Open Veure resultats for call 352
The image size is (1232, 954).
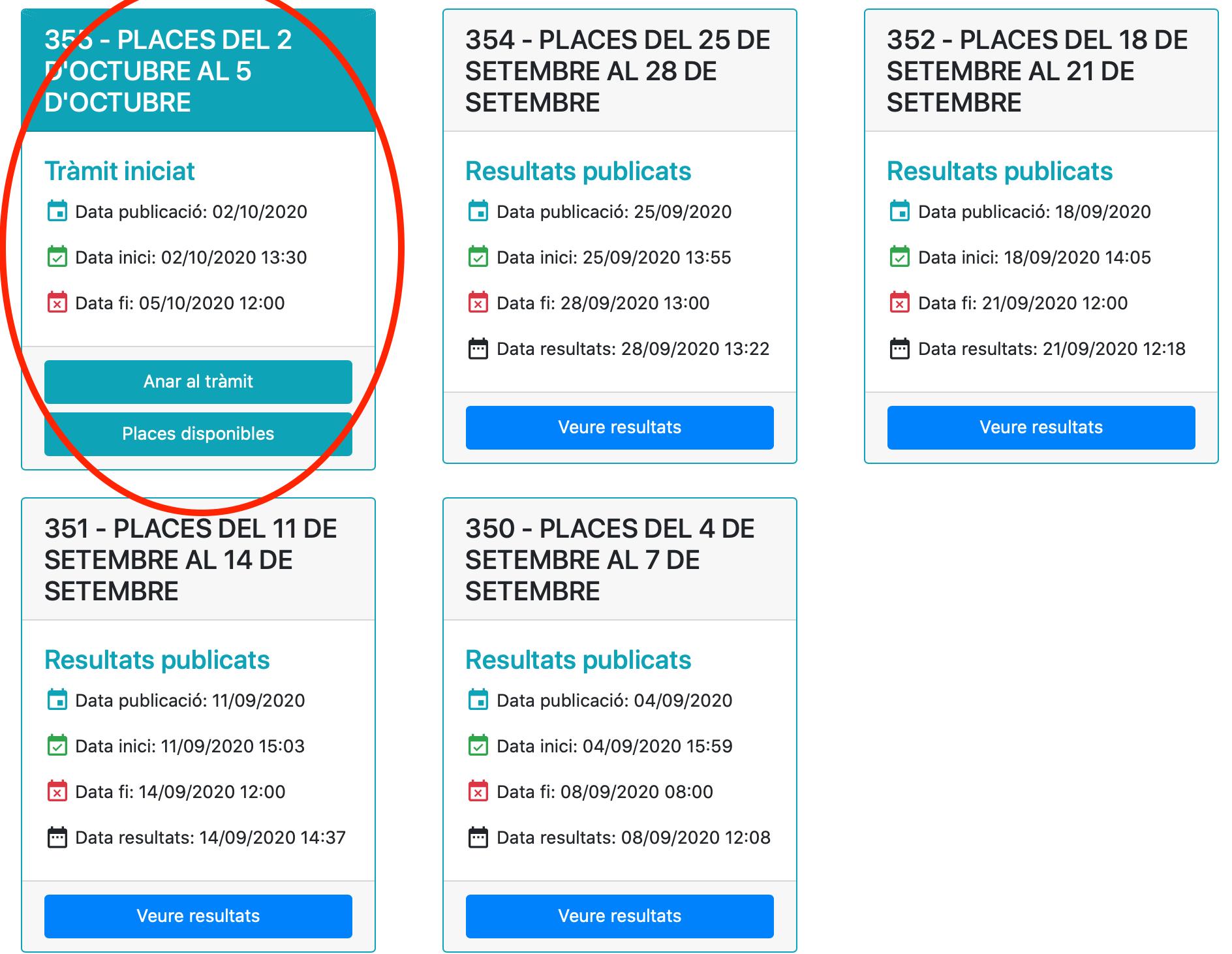(1041, 427)
